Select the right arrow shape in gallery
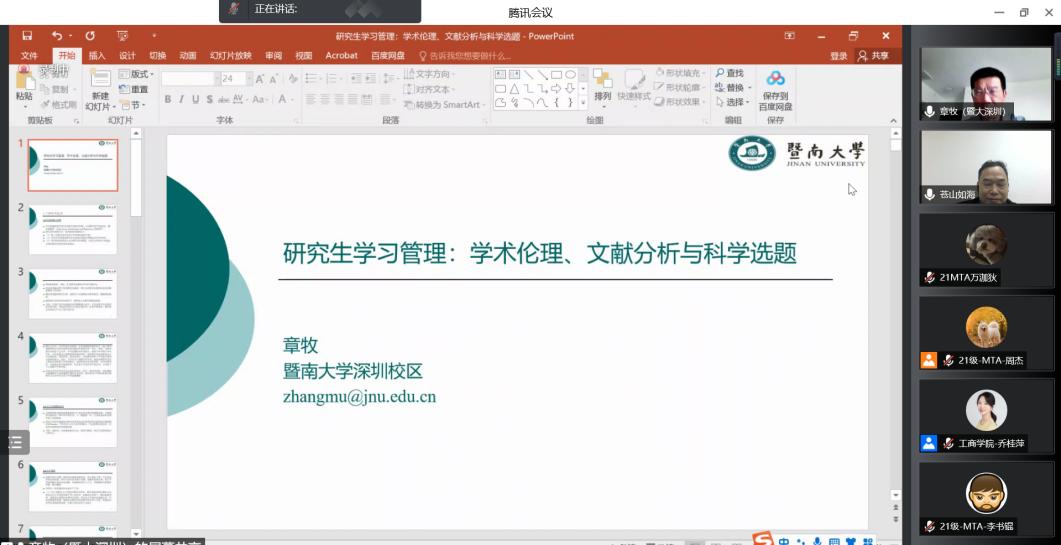This screenshot has width=1061, height=545. [556, 89]
